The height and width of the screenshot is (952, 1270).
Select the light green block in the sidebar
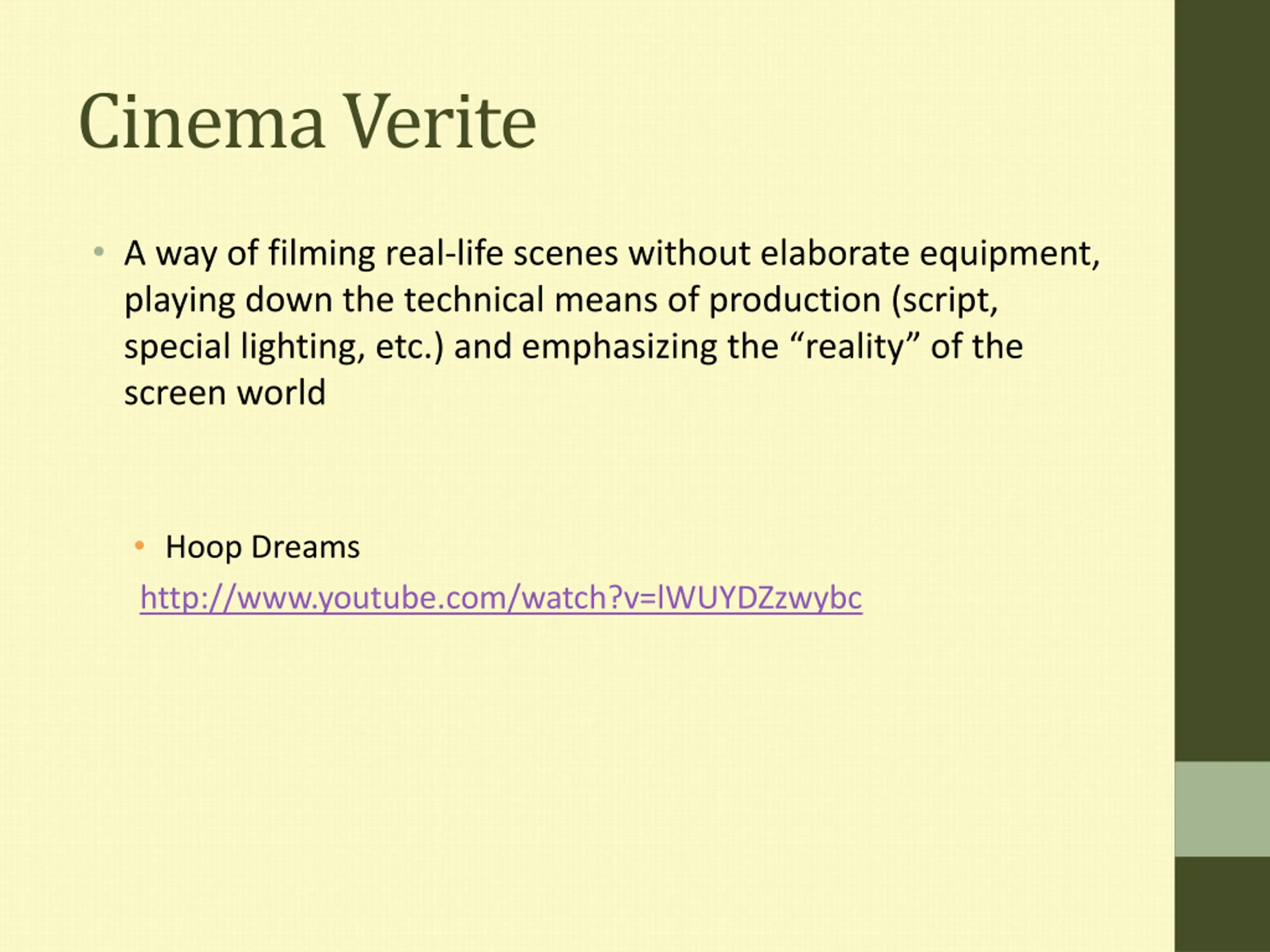[1222, 809]
